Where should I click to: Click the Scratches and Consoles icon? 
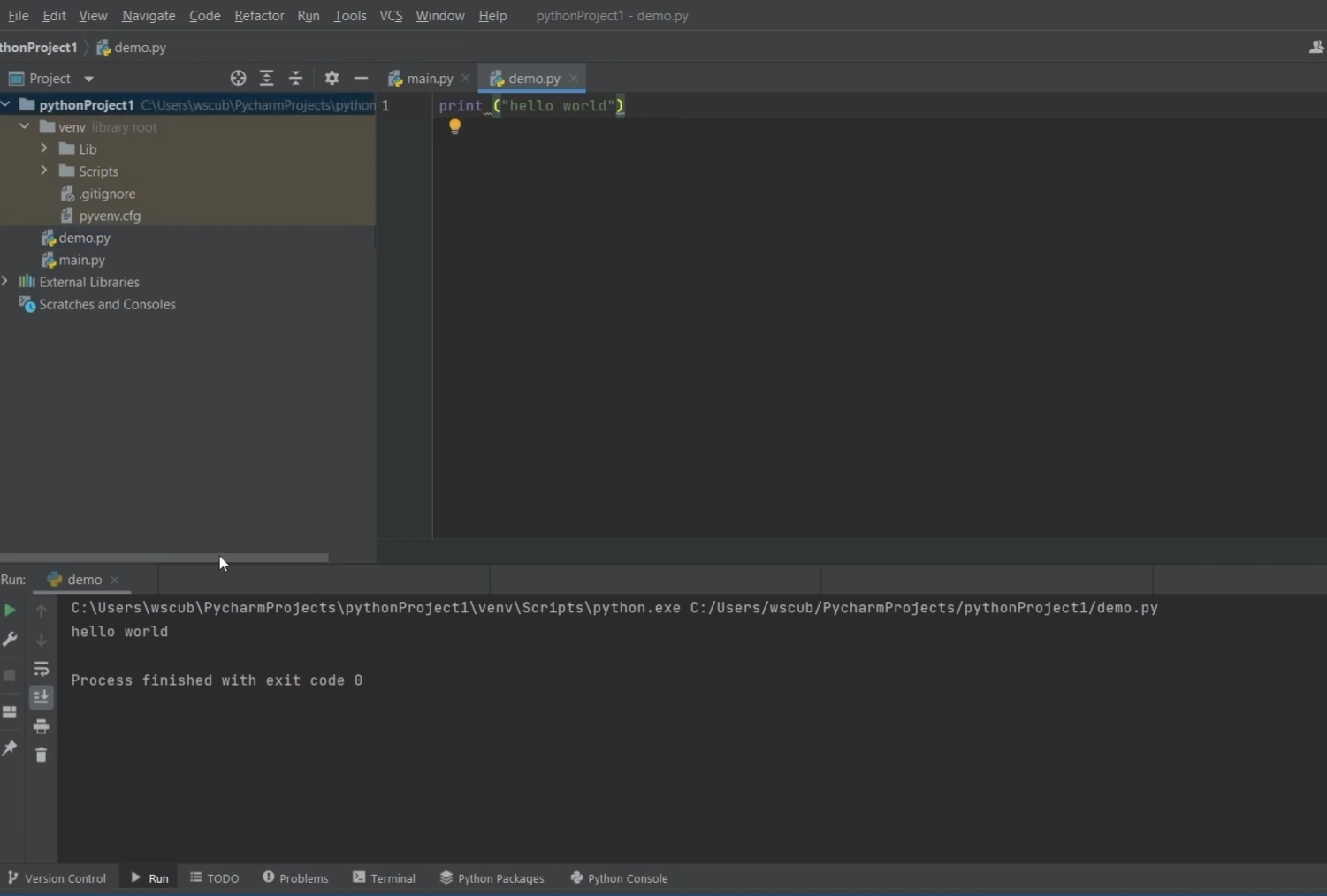27,305
